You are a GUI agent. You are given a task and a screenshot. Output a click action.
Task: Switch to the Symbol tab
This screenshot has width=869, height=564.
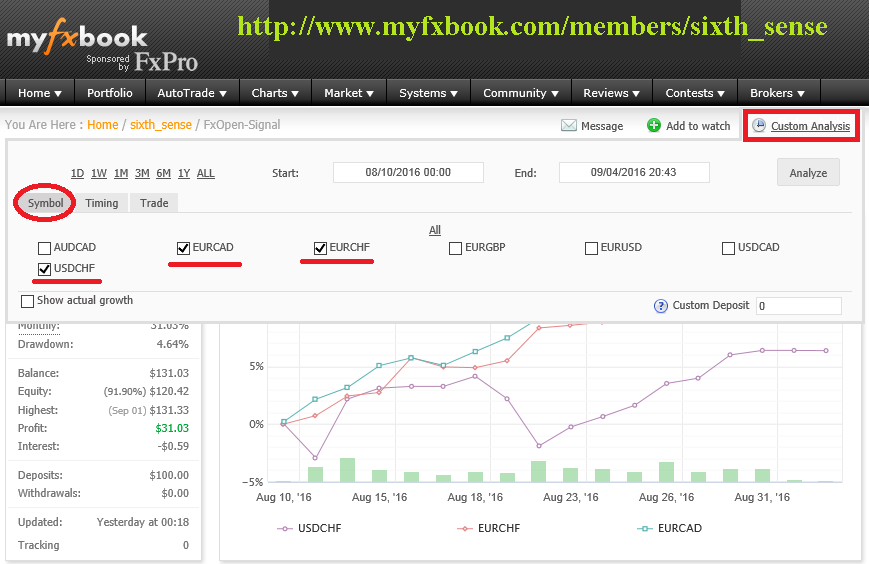pyautogui.click(x=45, y=203)
